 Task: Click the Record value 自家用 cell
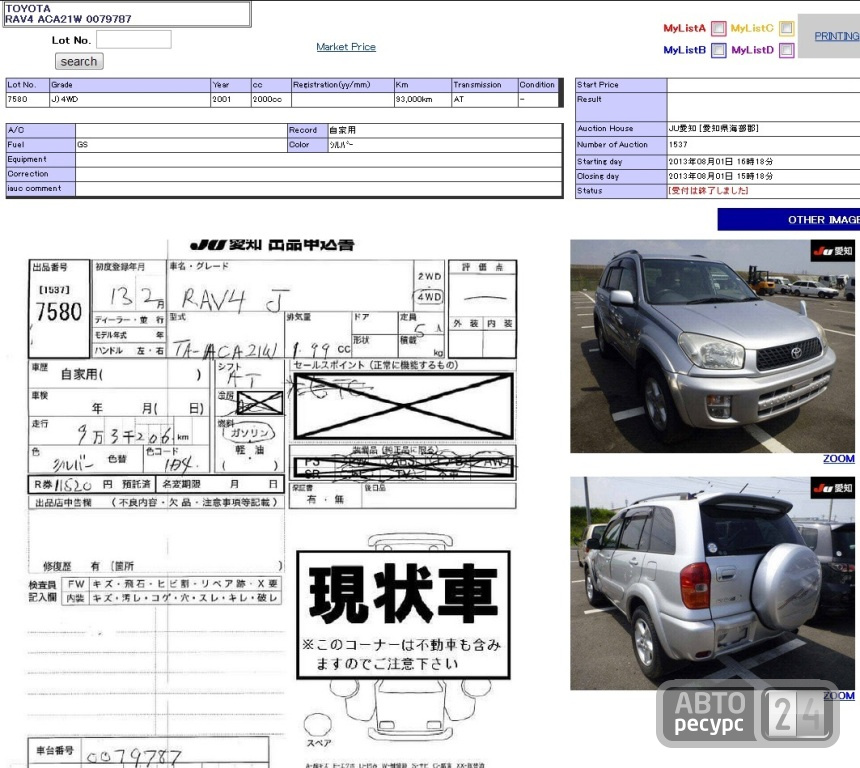[445, 130]
